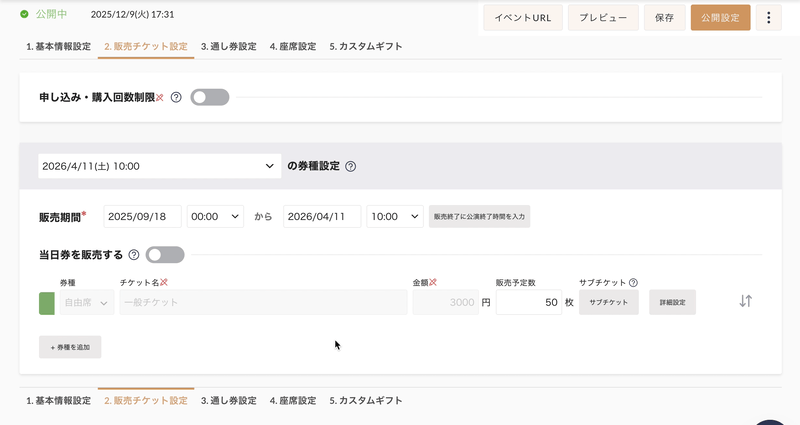Open the sales start time 00:00 dropdown

pos(215,216)
